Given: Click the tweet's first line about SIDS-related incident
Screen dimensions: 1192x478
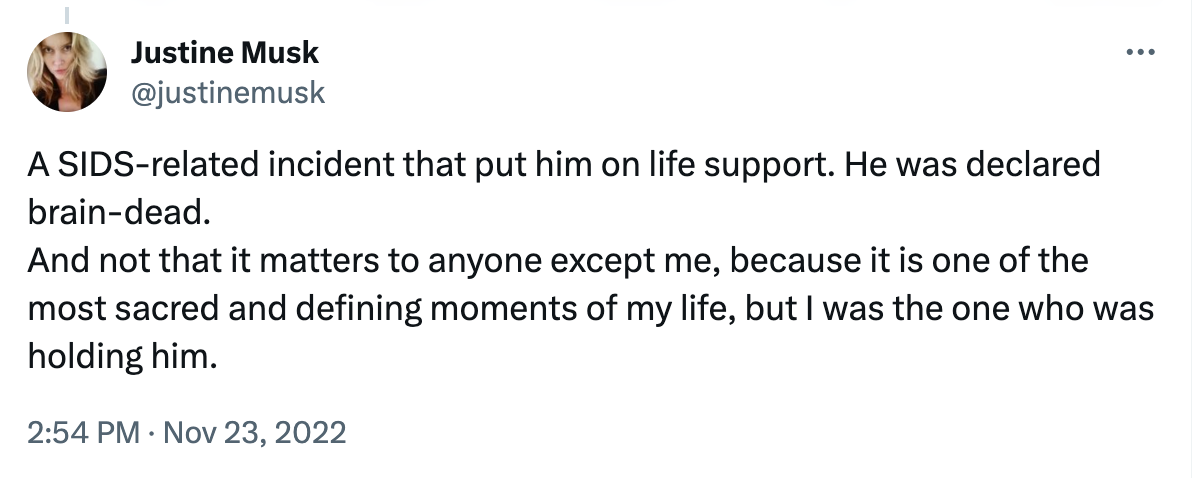Looking at the screenshot, I should (x=564, y=166).
